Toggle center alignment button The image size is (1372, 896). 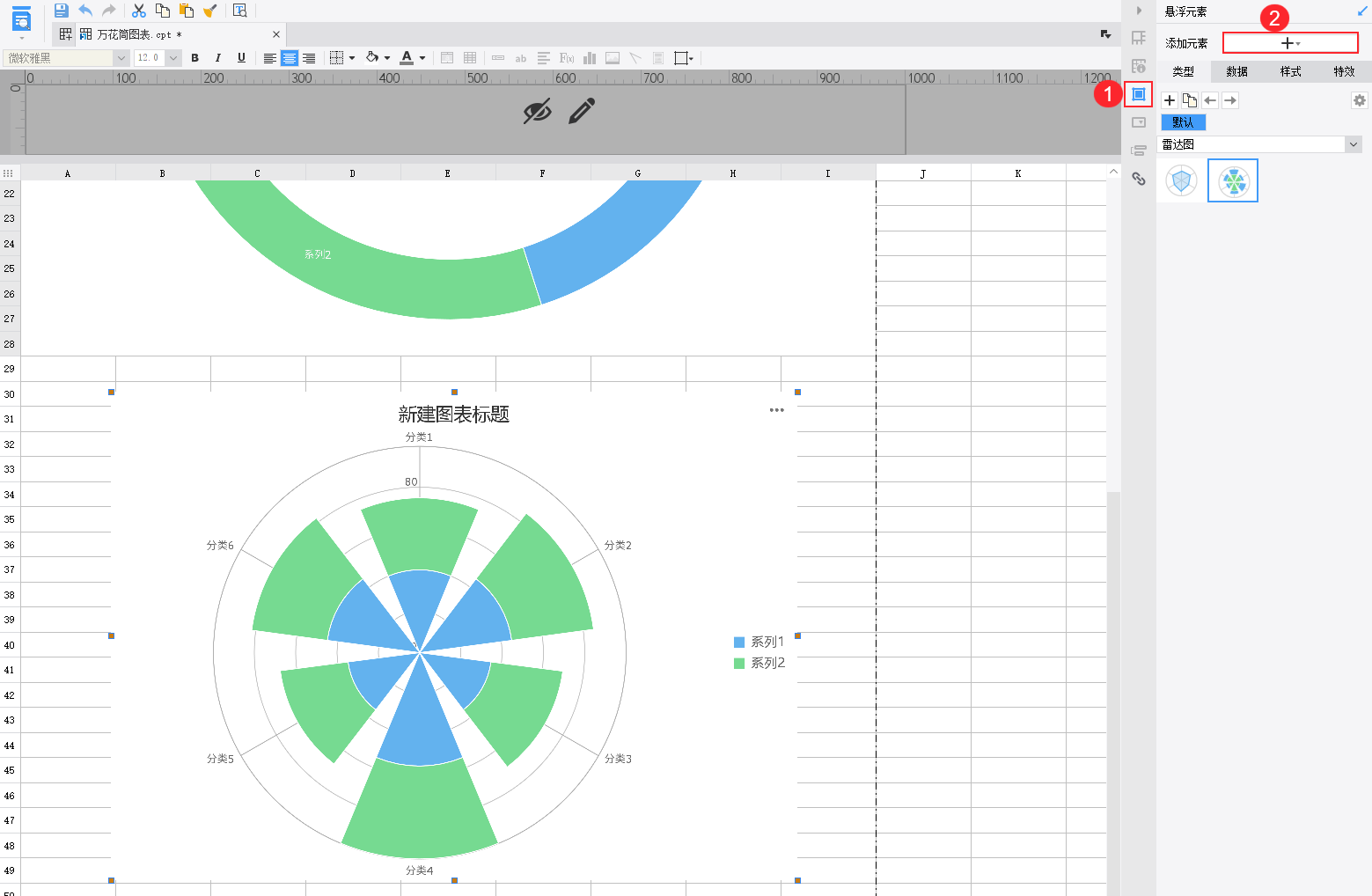290,58
